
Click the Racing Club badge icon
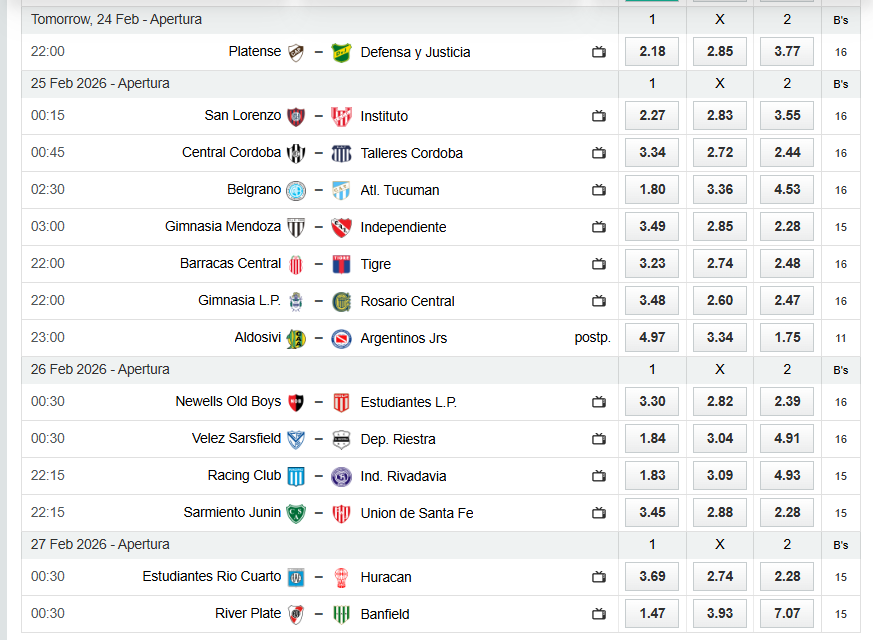(296, 476)
